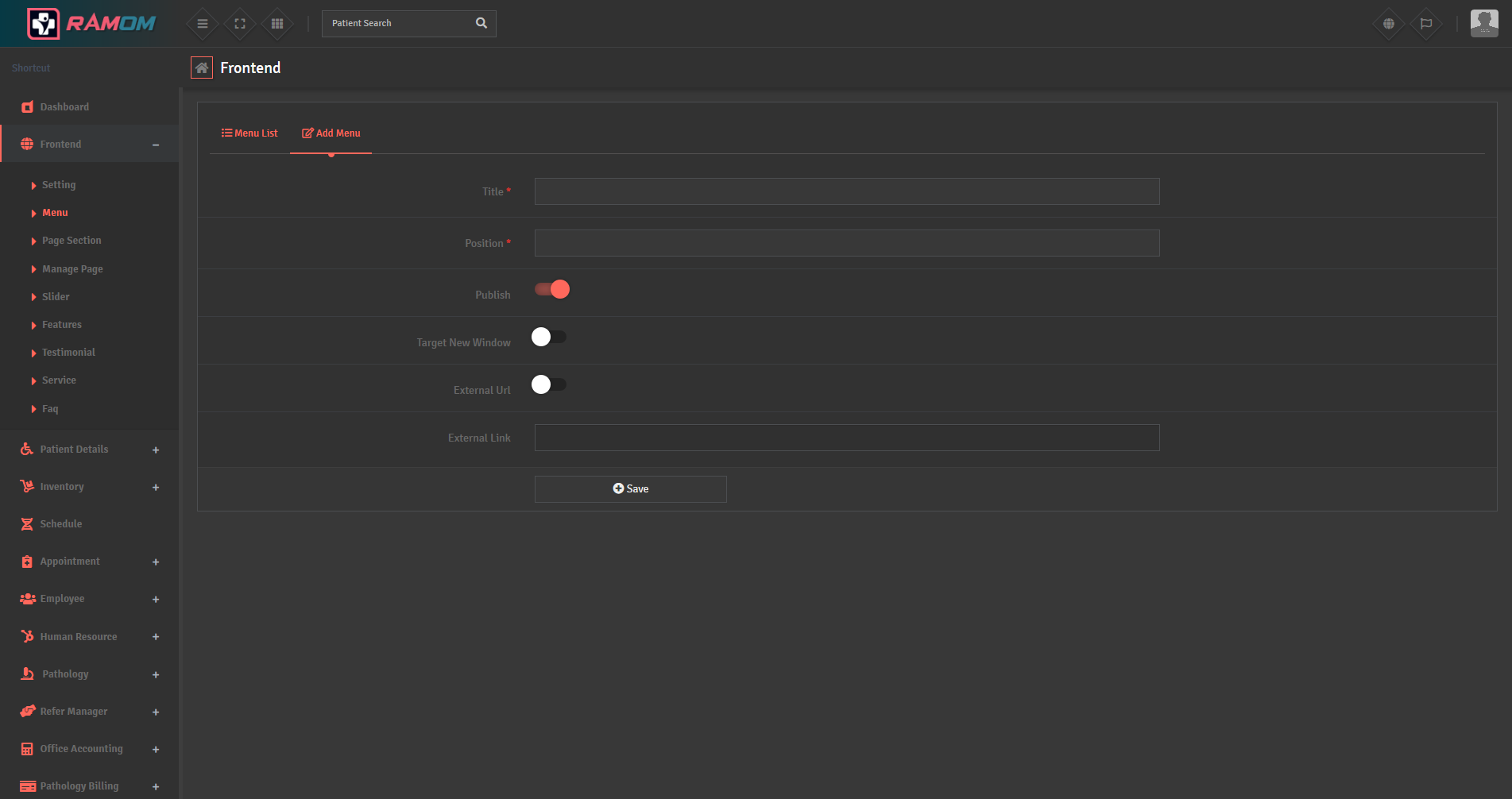Expand the Office Accounting section
Screen dimensions: 1512x799
(x=155, y=749)
